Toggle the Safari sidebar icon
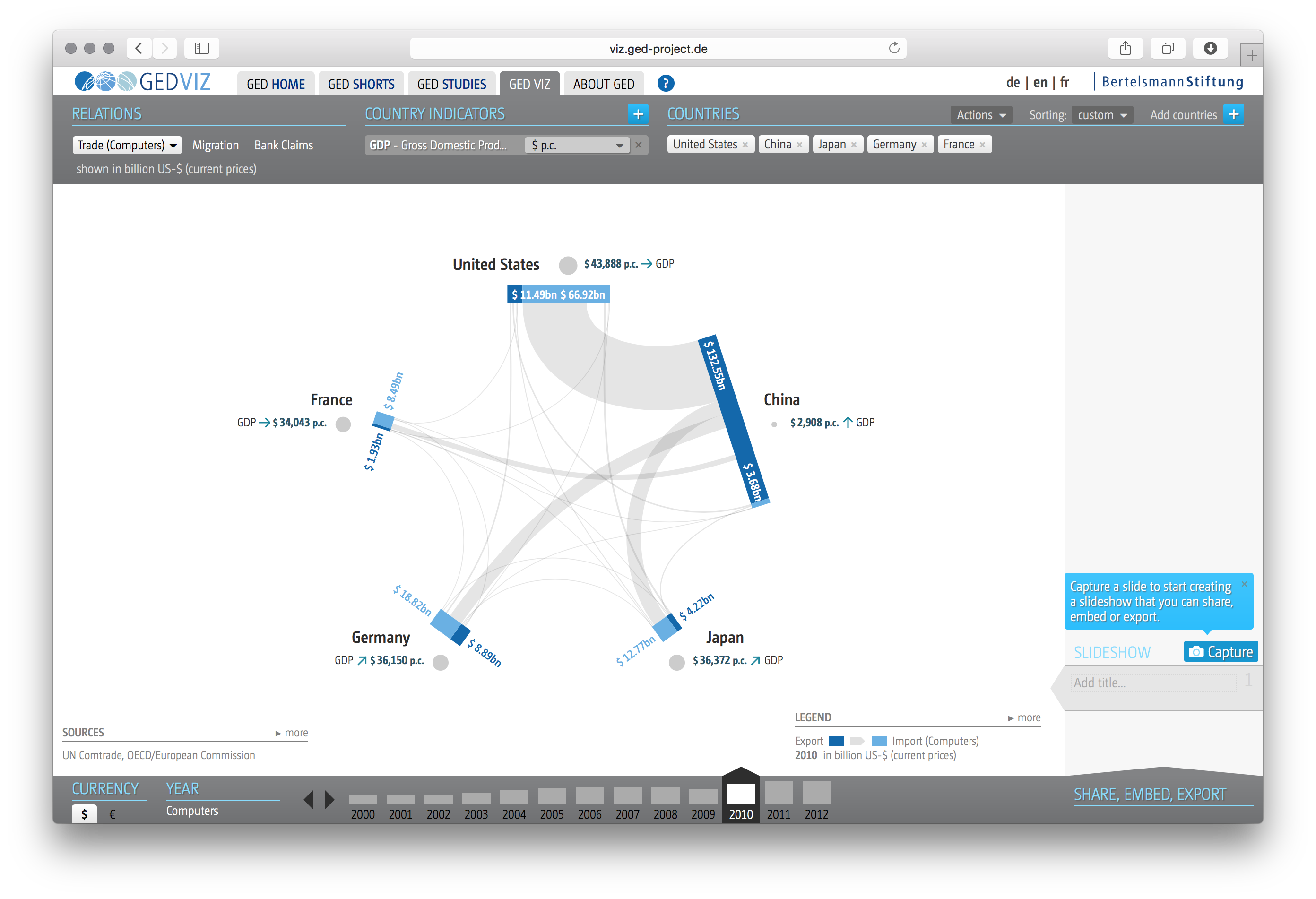1316x899 pixels. 201,48
